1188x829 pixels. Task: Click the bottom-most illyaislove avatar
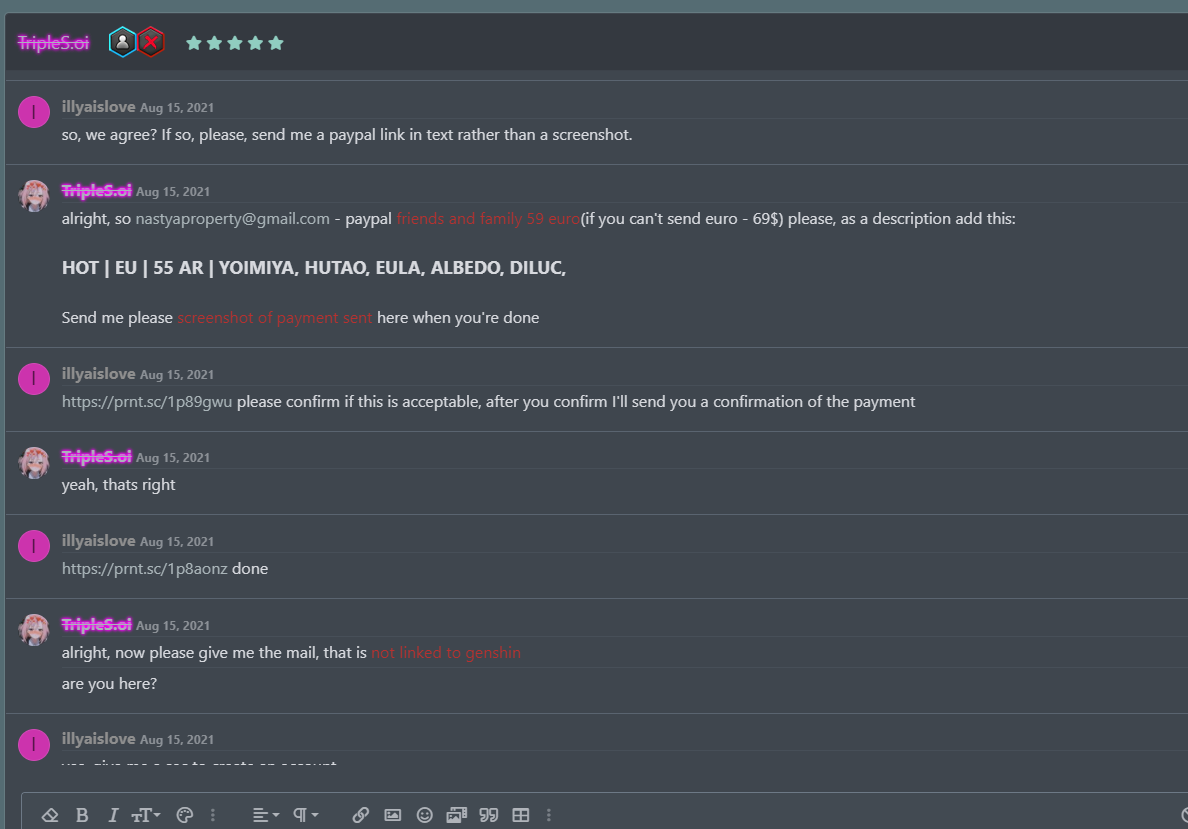[x=34, y=744]
